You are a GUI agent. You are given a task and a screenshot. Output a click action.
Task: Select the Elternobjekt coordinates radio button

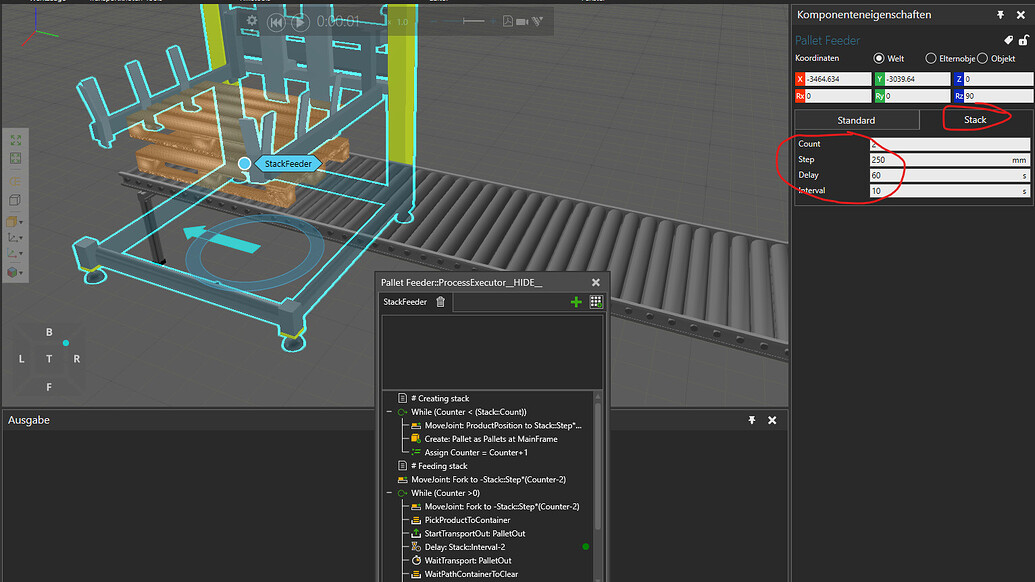pos(931,59)
